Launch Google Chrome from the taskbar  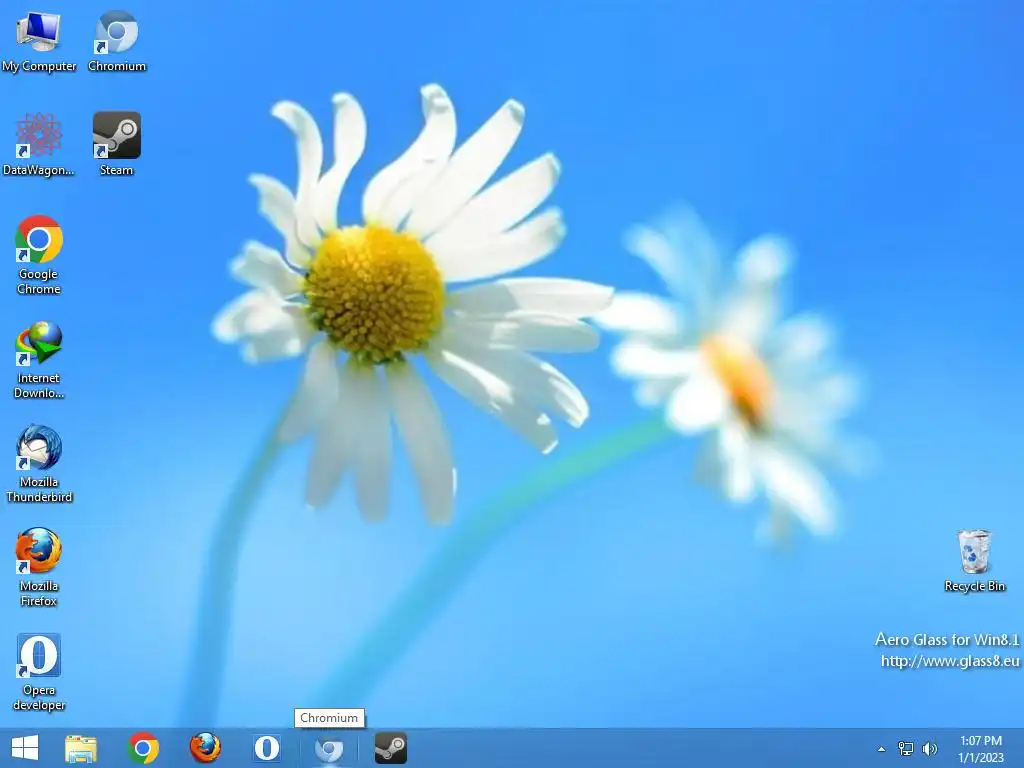143,748
